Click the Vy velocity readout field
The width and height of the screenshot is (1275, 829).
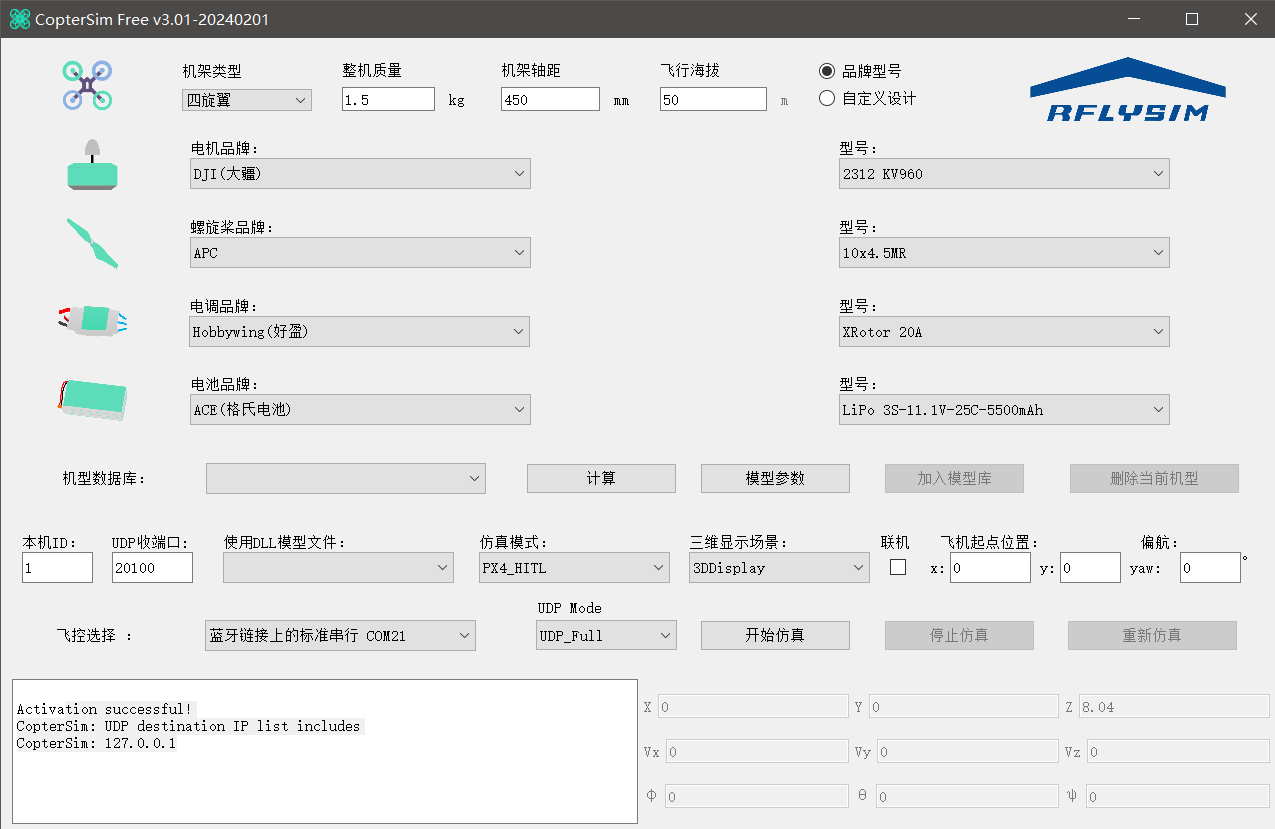click(x=968, y=751)
